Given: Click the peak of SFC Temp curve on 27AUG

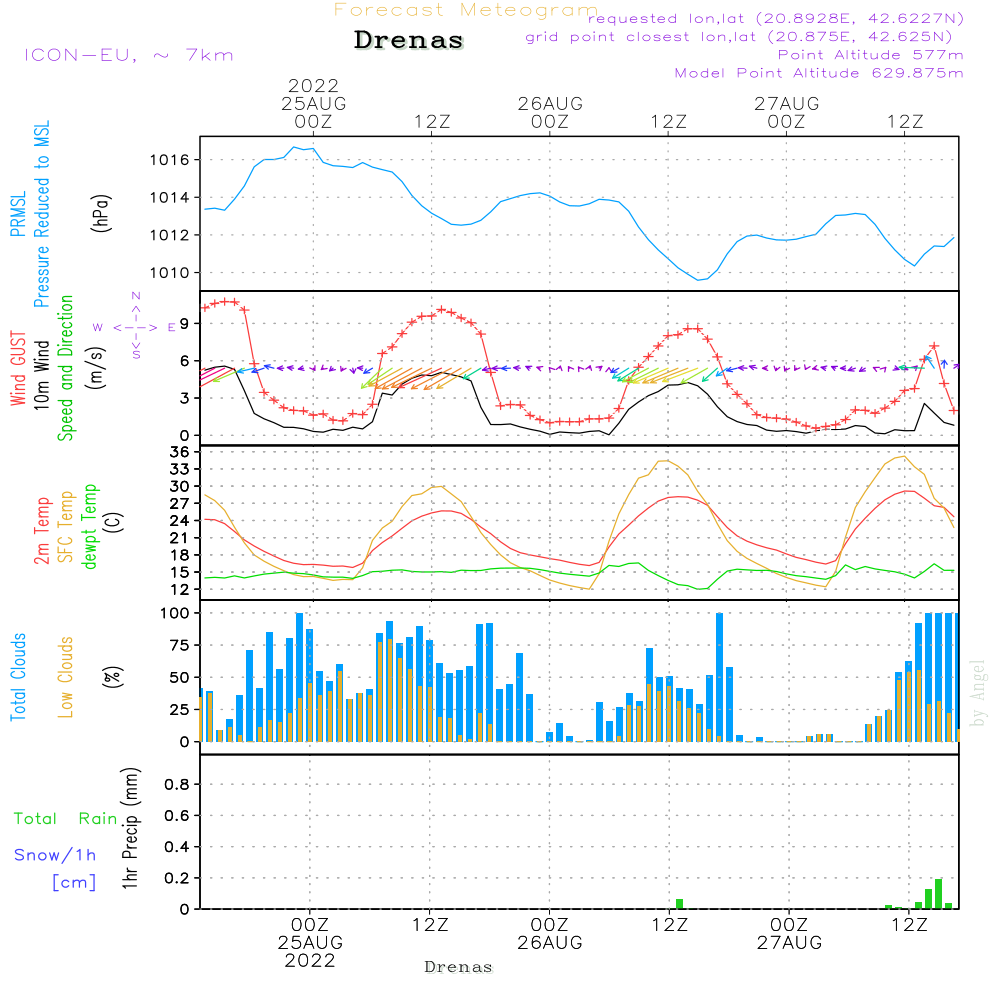Looking at the screenshot, I should [x=904, y=457].
